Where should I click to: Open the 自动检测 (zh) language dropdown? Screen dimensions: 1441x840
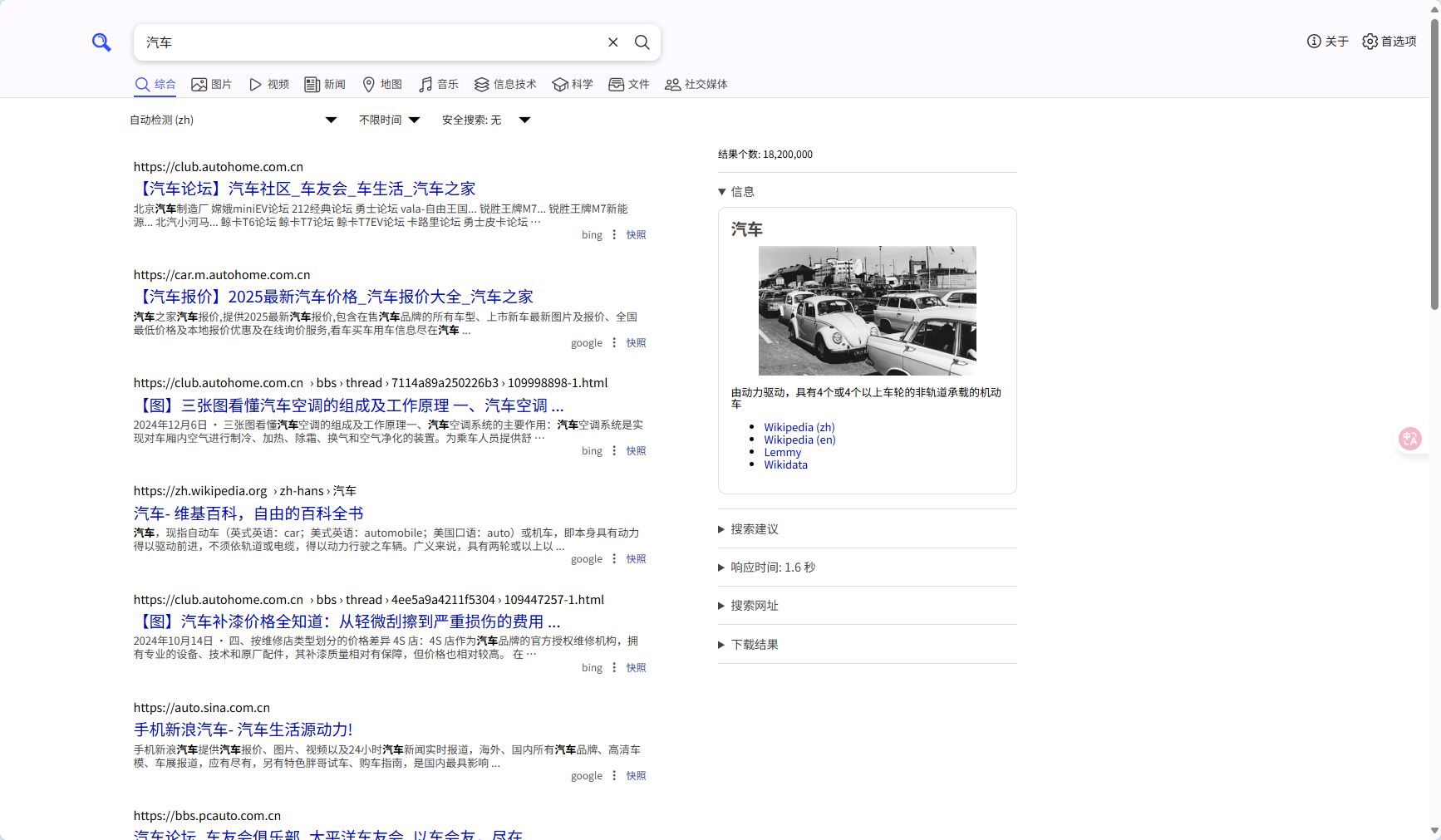click(x=233, y=120)
